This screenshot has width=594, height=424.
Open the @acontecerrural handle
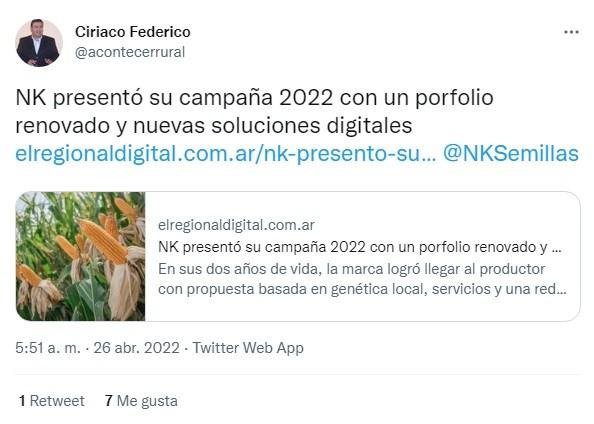(130, 52)
